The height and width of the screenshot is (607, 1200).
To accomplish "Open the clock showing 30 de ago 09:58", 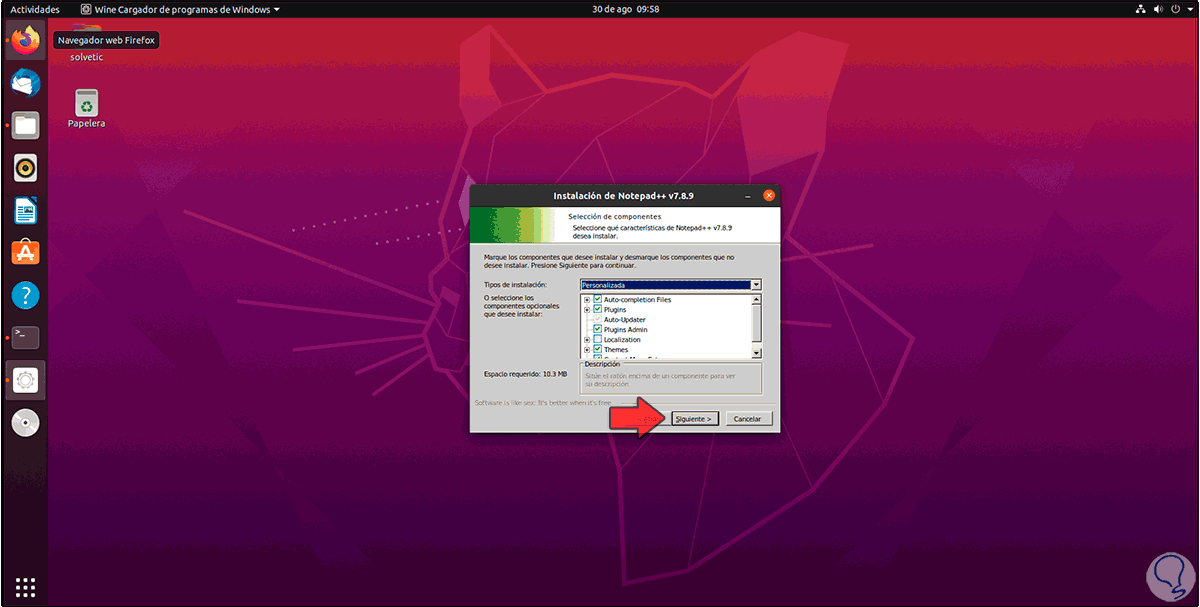I will point(624,9).
